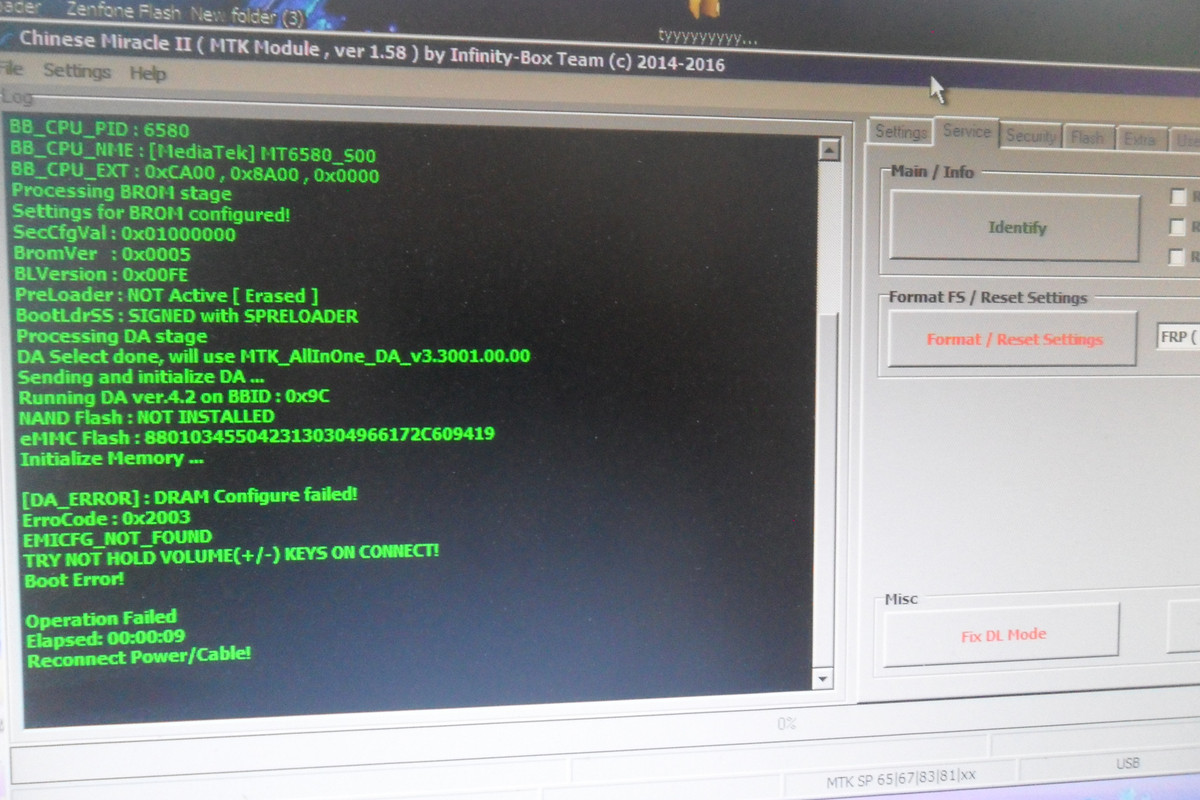Screen dimensions: 1200x800
Task: Open the Flash tab
Action: tap(1087, 138)
